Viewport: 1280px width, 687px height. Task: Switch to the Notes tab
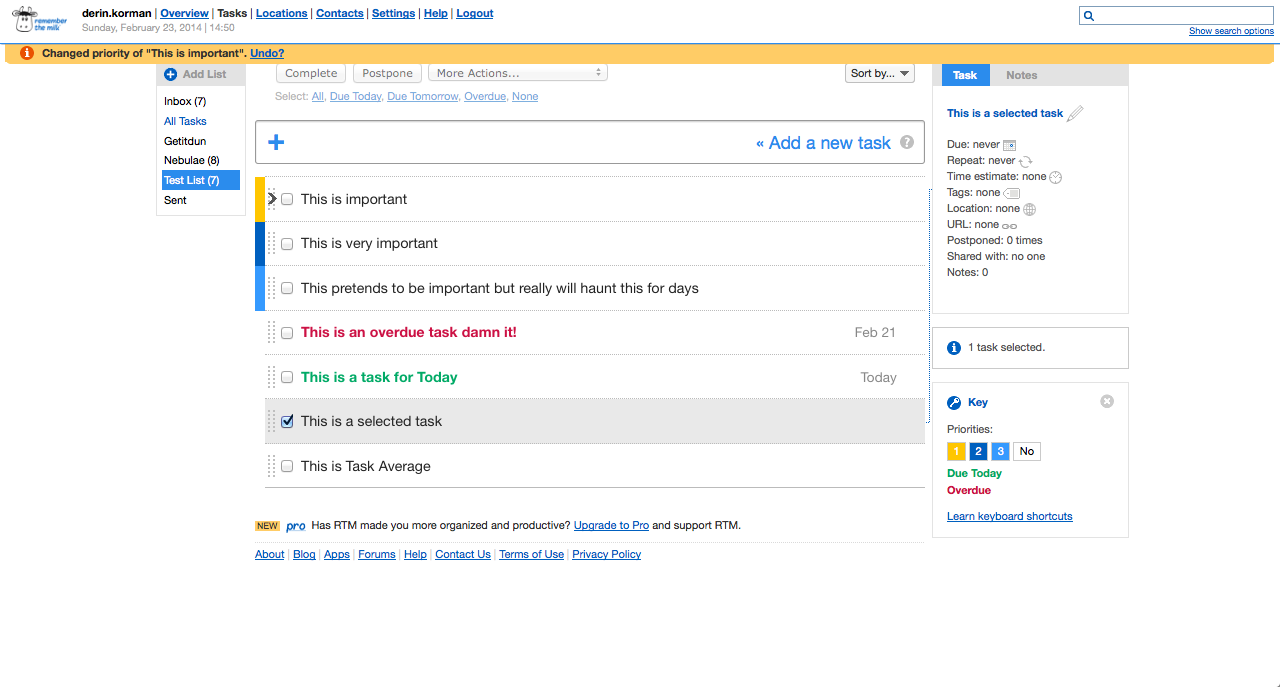(1021, 75)
